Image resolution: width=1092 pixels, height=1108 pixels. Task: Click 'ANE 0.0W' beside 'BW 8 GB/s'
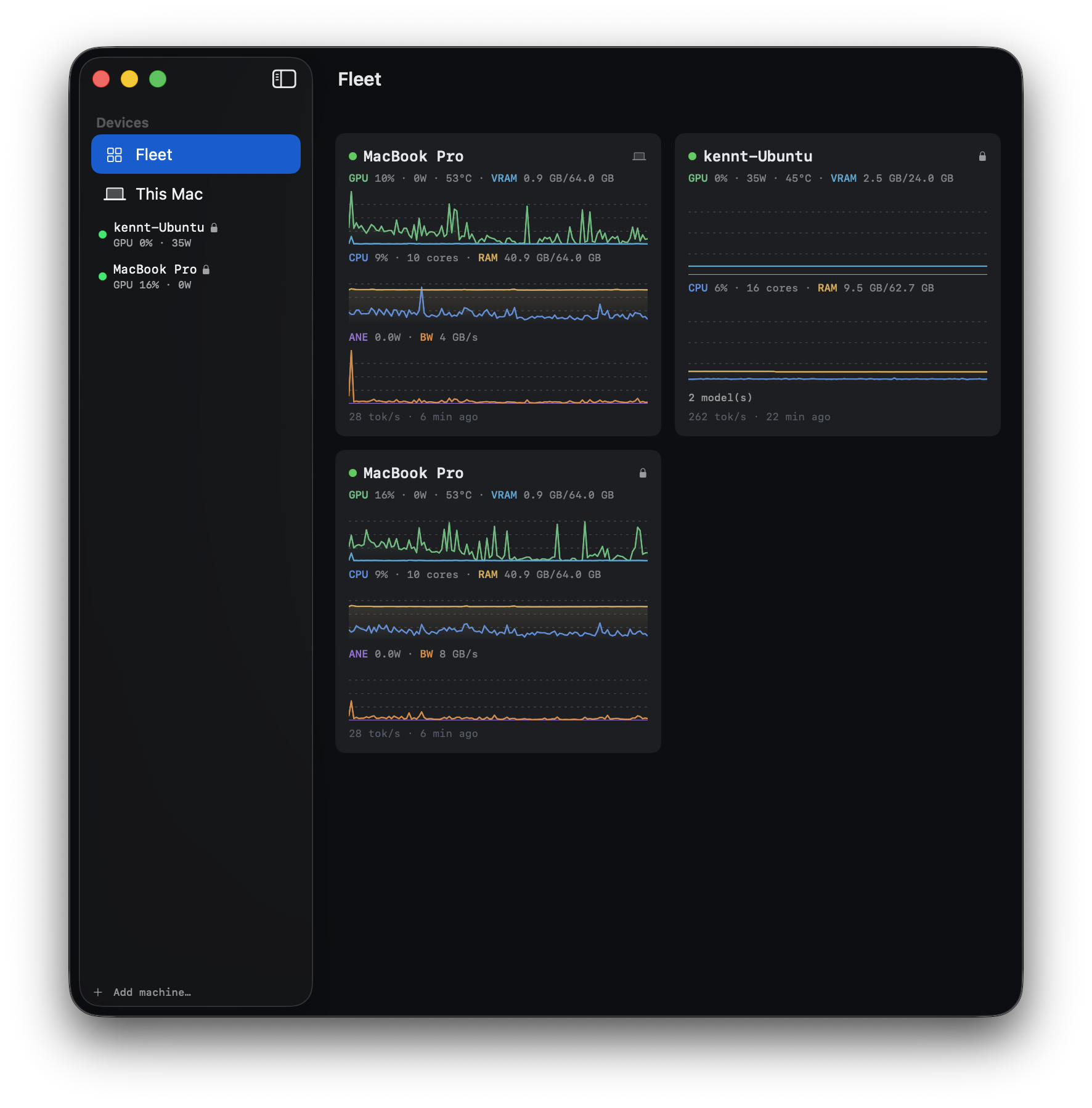(x=375, y=654)
